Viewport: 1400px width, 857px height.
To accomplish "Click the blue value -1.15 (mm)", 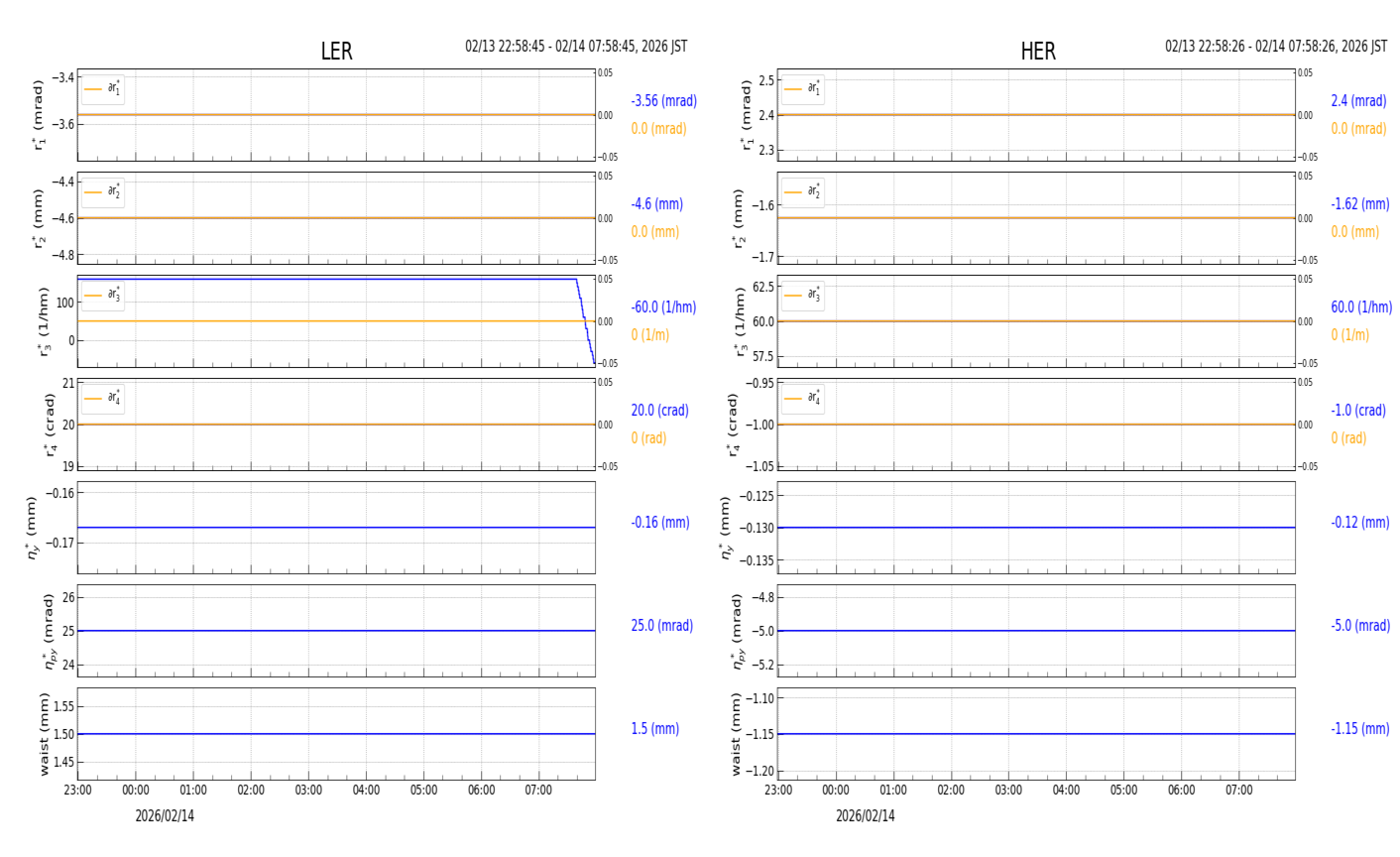I will pos(1360,729).
